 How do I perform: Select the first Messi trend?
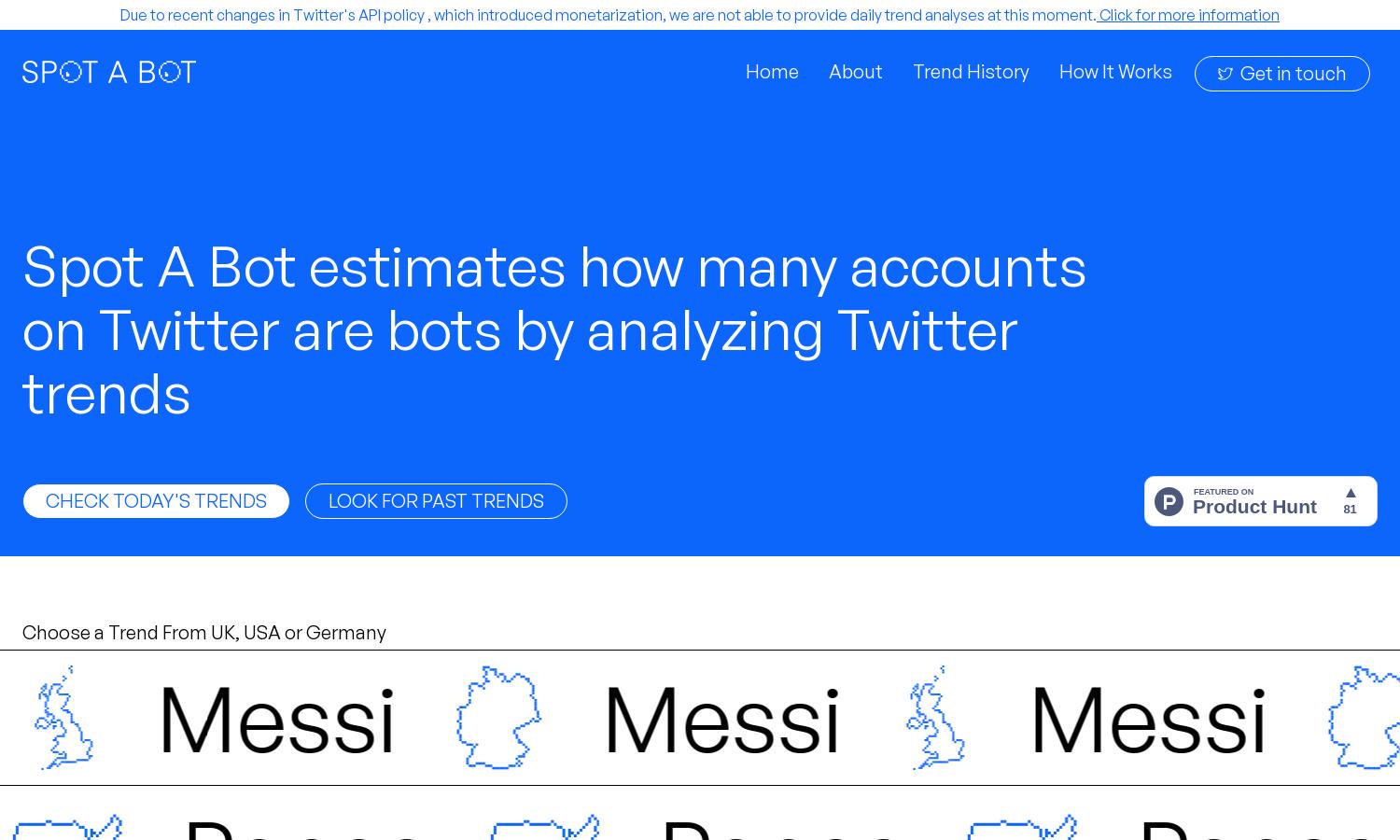[277, 720]
